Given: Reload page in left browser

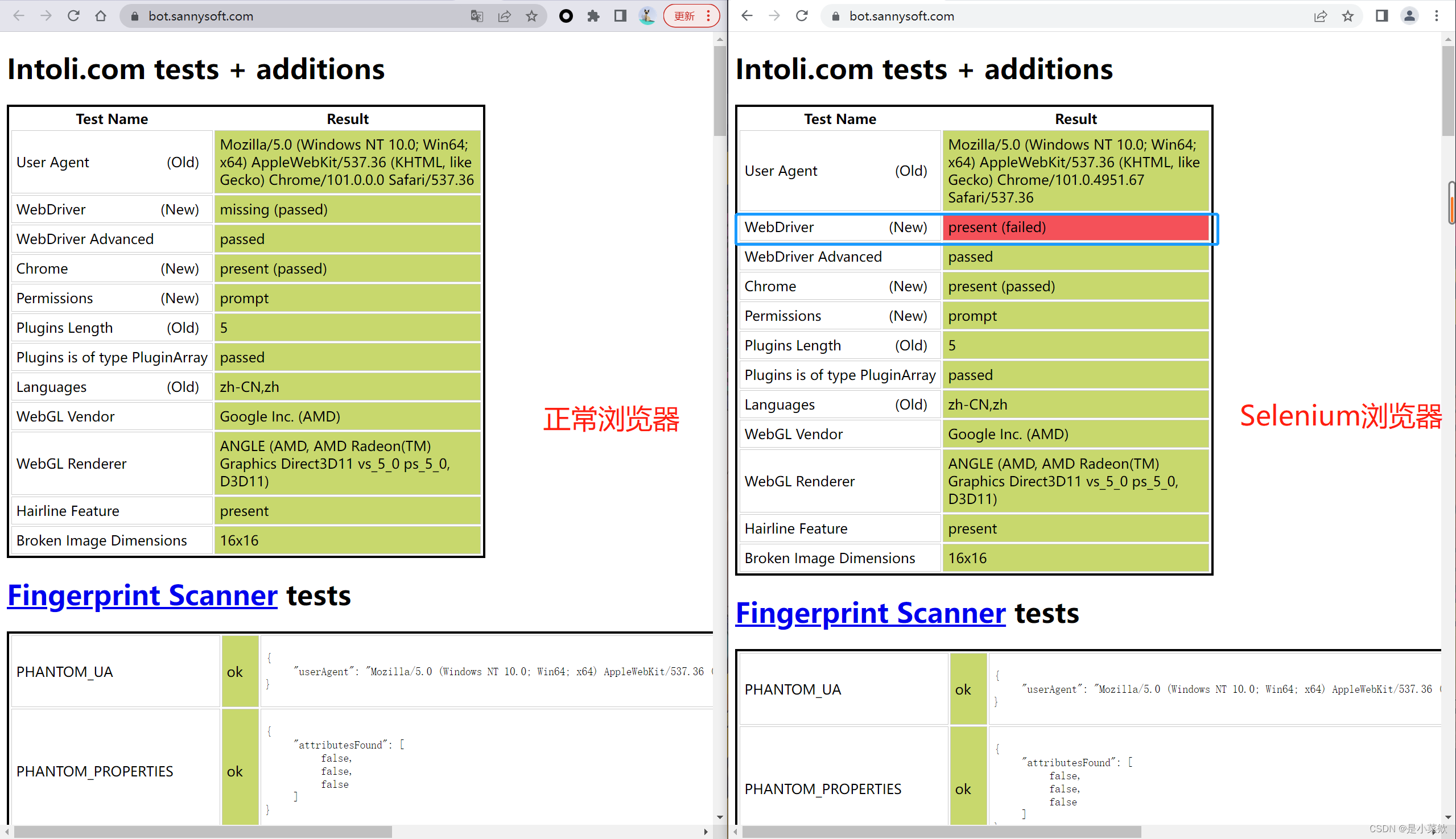Looking at the screenshot, I should pos(73,15).
